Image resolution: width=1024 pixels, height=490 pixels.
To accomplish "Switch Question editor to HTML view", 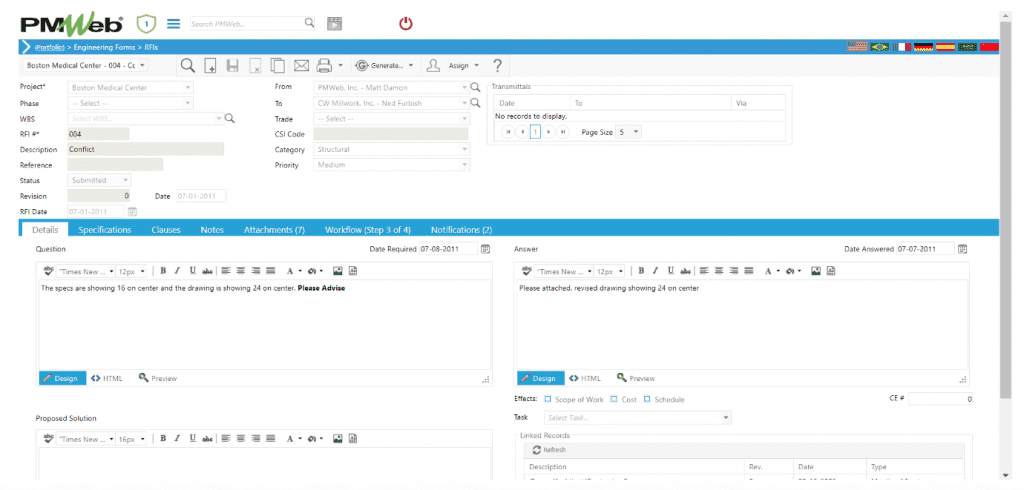I will tap(107, 378).
